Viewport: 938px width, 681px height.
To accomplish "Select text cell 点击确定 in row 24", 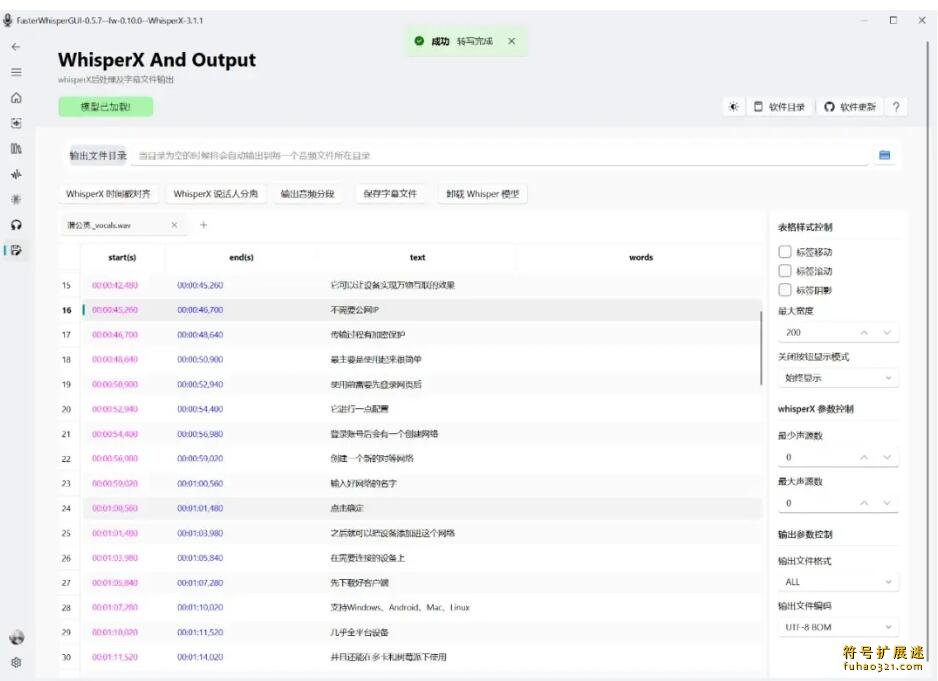I will (x=347, y=508).
